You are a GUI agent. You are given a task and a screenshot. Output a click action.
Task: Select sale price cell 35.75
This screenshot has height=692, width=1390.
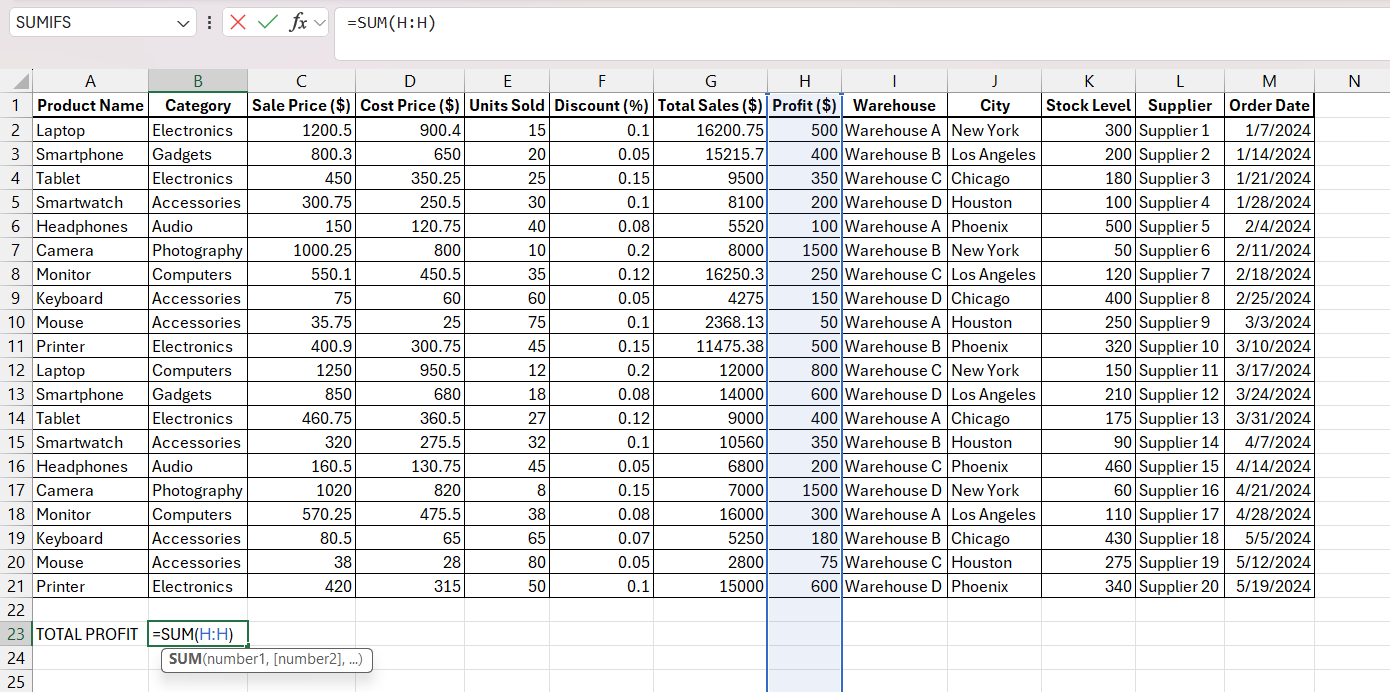click(x=301, y=322)
